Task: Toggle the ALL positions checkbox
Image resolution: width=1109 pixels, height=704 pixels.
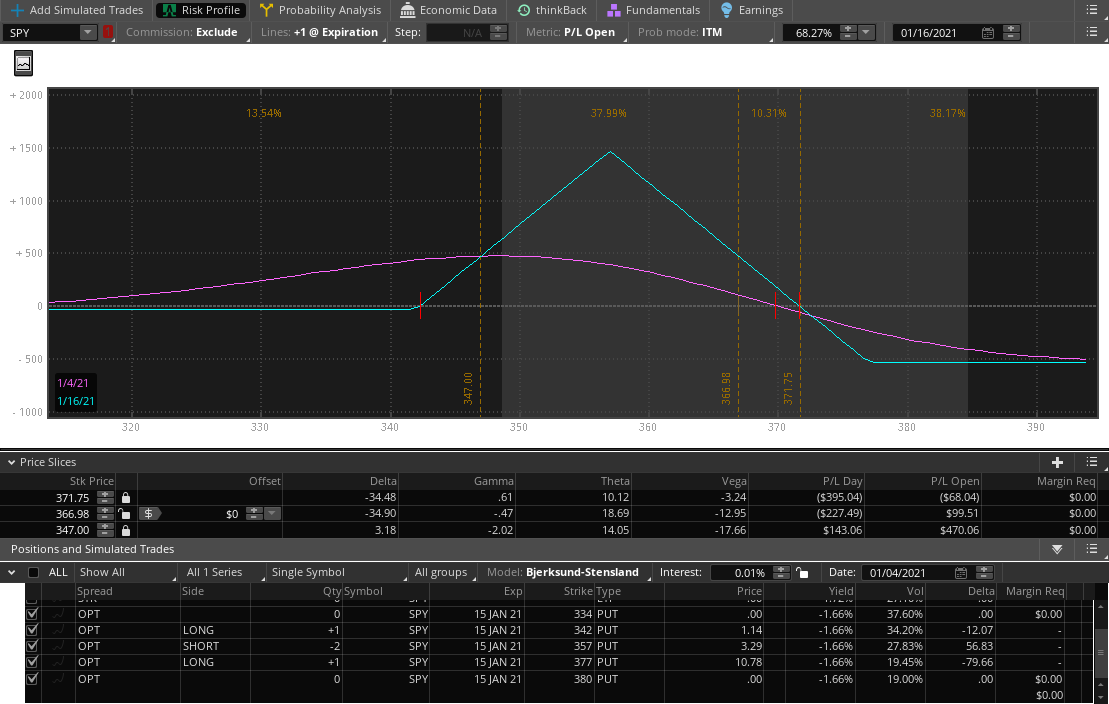Action: [x=34, y=573]
